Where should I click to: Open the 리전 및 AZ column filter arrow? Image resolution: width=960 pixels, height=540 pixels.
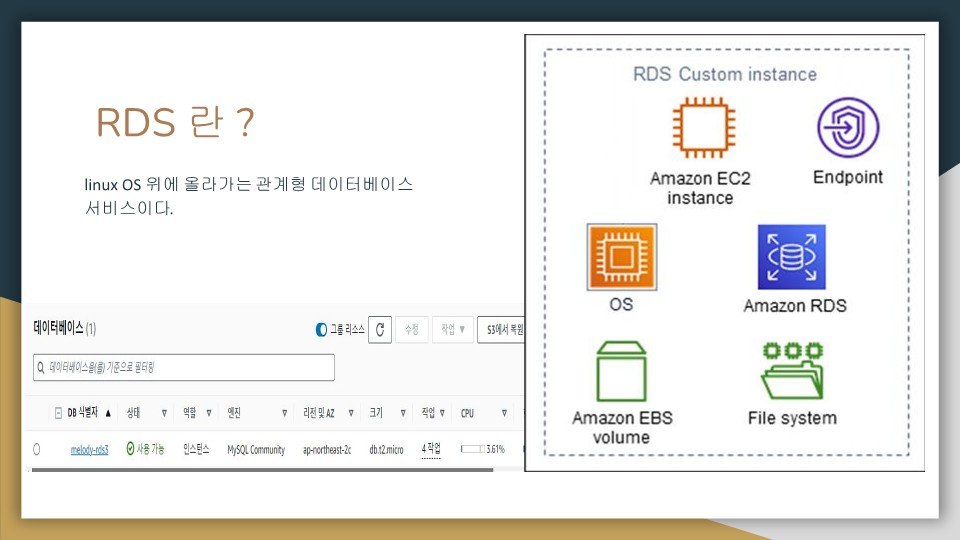[351, 413]
